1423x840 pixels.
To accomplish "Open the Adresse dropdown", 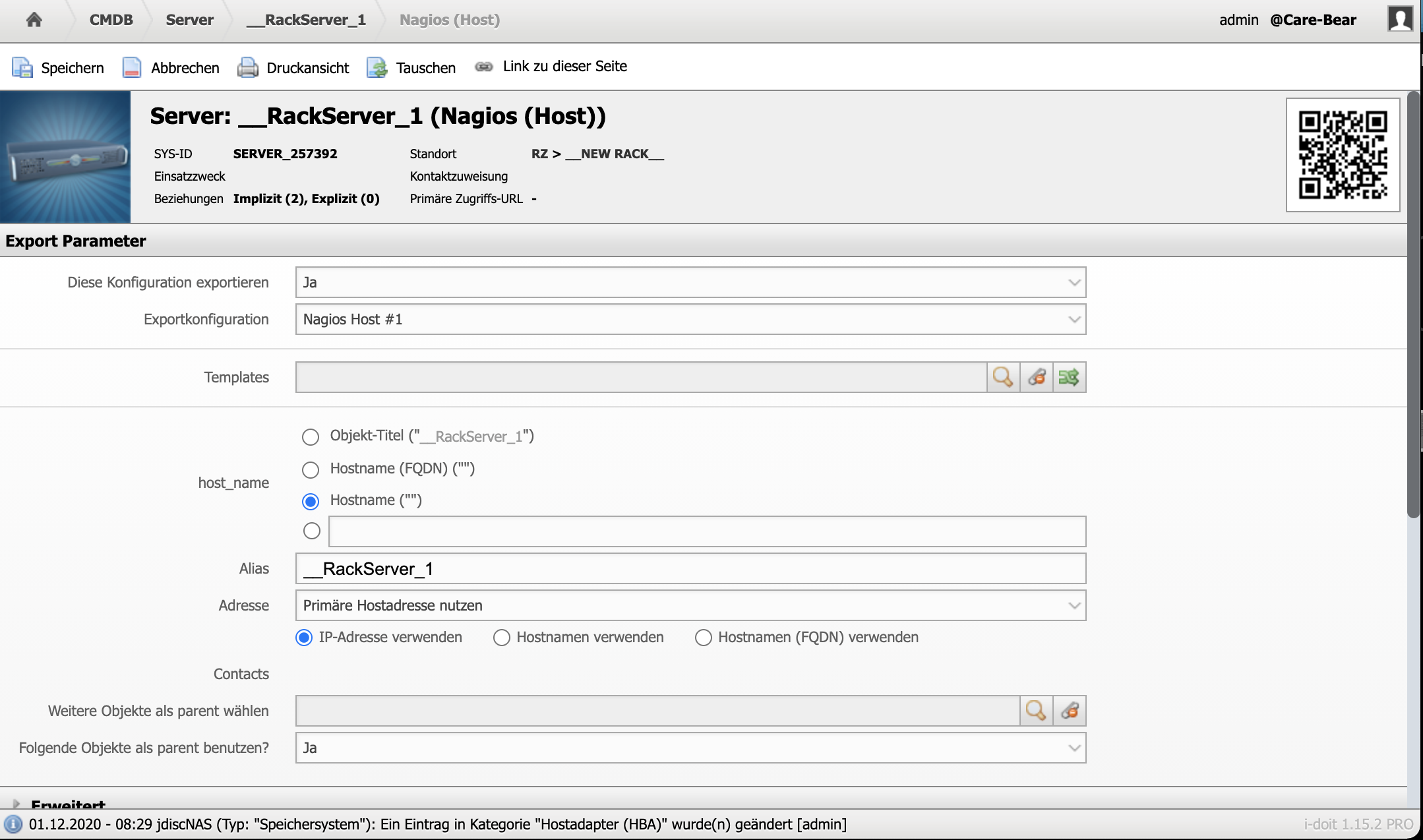I will [x=690, y=605].
